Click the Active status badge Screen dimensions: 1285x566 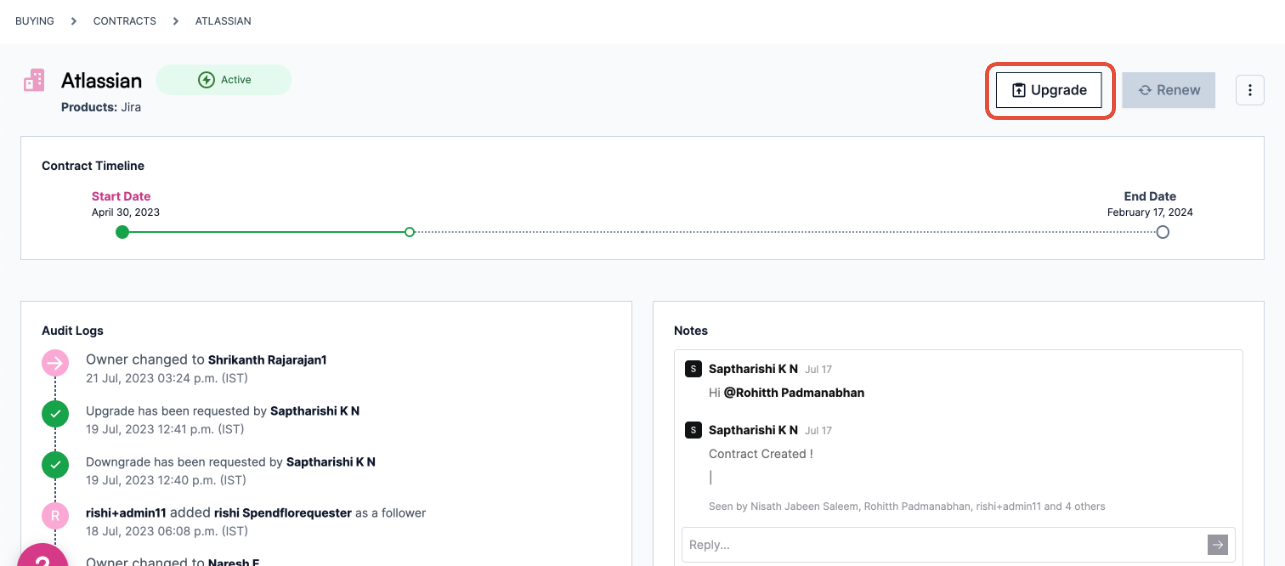(x=224, y=80)
